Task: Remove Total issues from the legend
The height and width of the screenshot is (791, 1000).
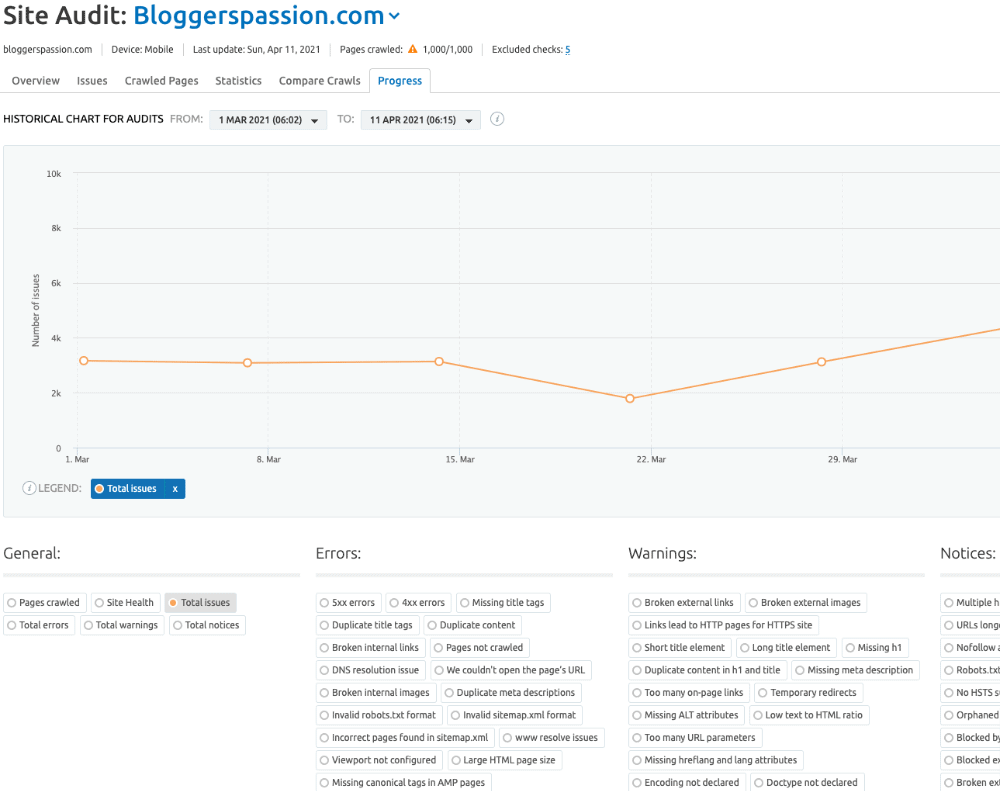Action: click(175, 489)
